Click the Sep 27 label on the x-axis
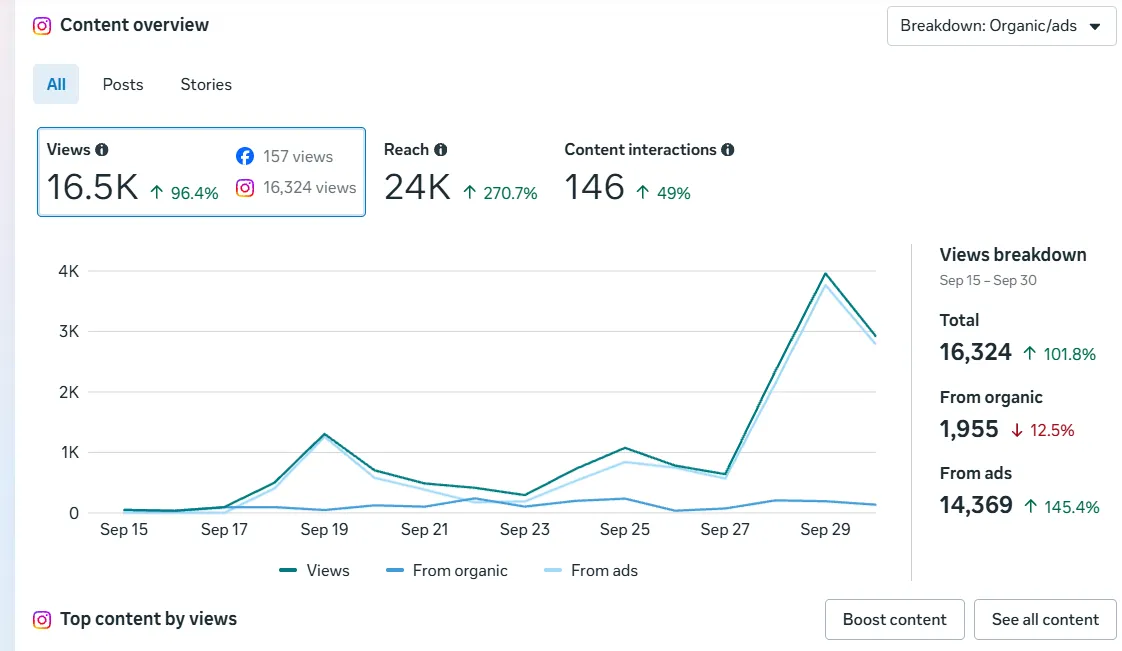 click(725, 529)
